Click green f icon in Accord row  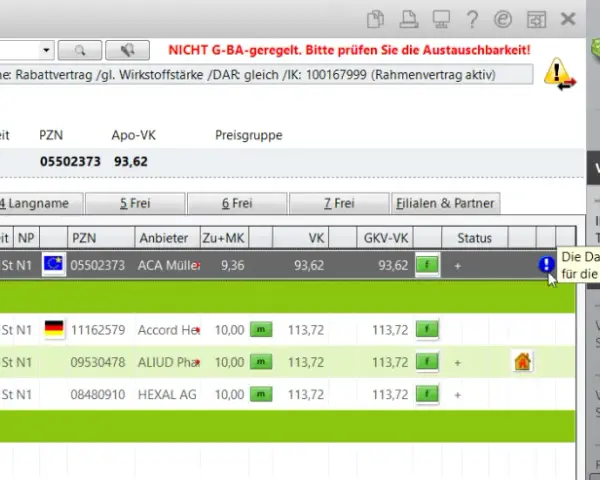point(427,329)
